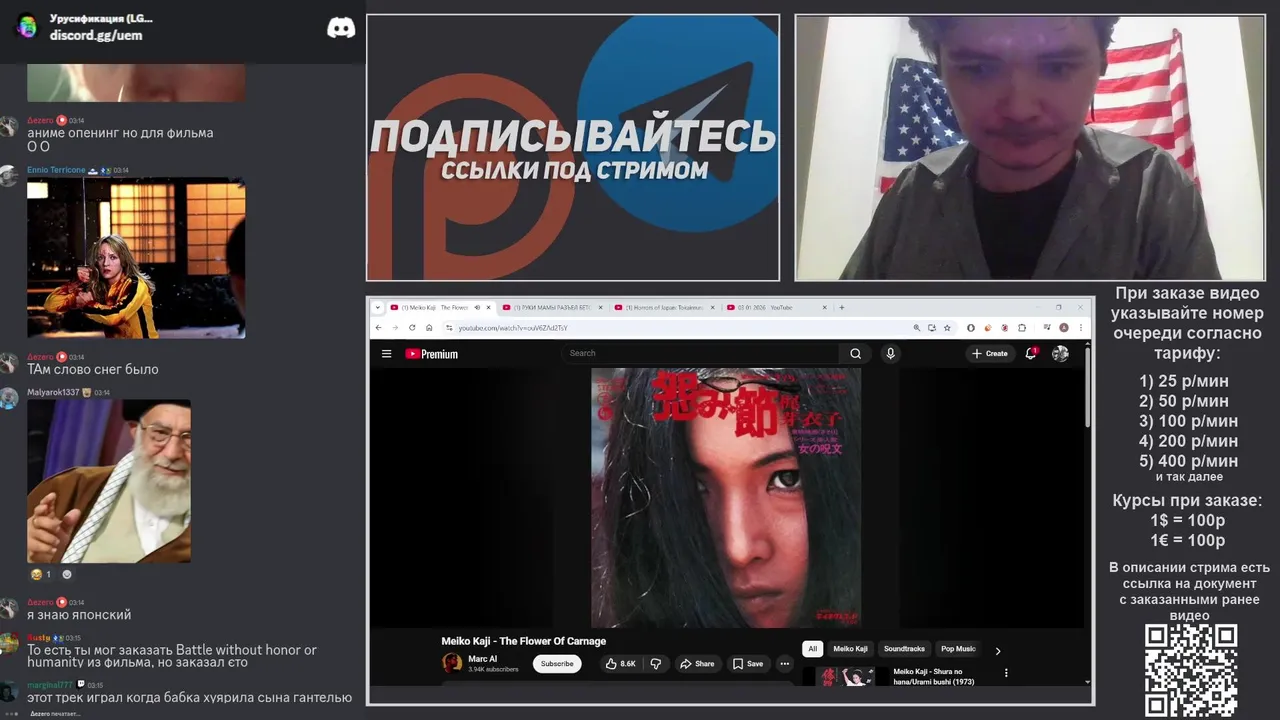Select the Meiko Kaji filter chip
1280x720 pixels.
850,649
